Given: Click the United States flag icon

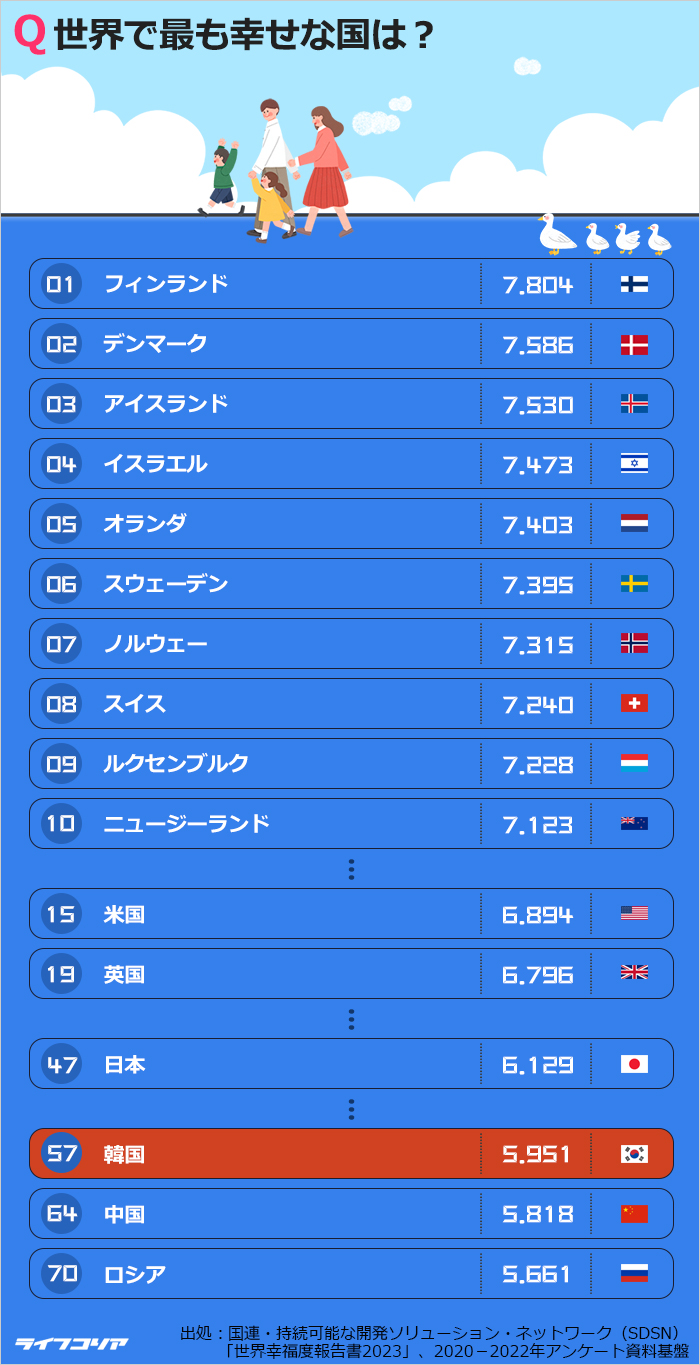Looking at the screenshot, I should (x=634, y=913).
